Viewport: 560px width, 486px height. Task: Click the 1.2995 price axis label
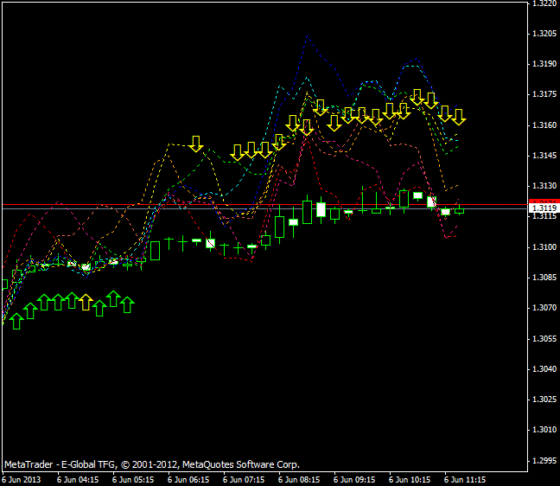545,460
